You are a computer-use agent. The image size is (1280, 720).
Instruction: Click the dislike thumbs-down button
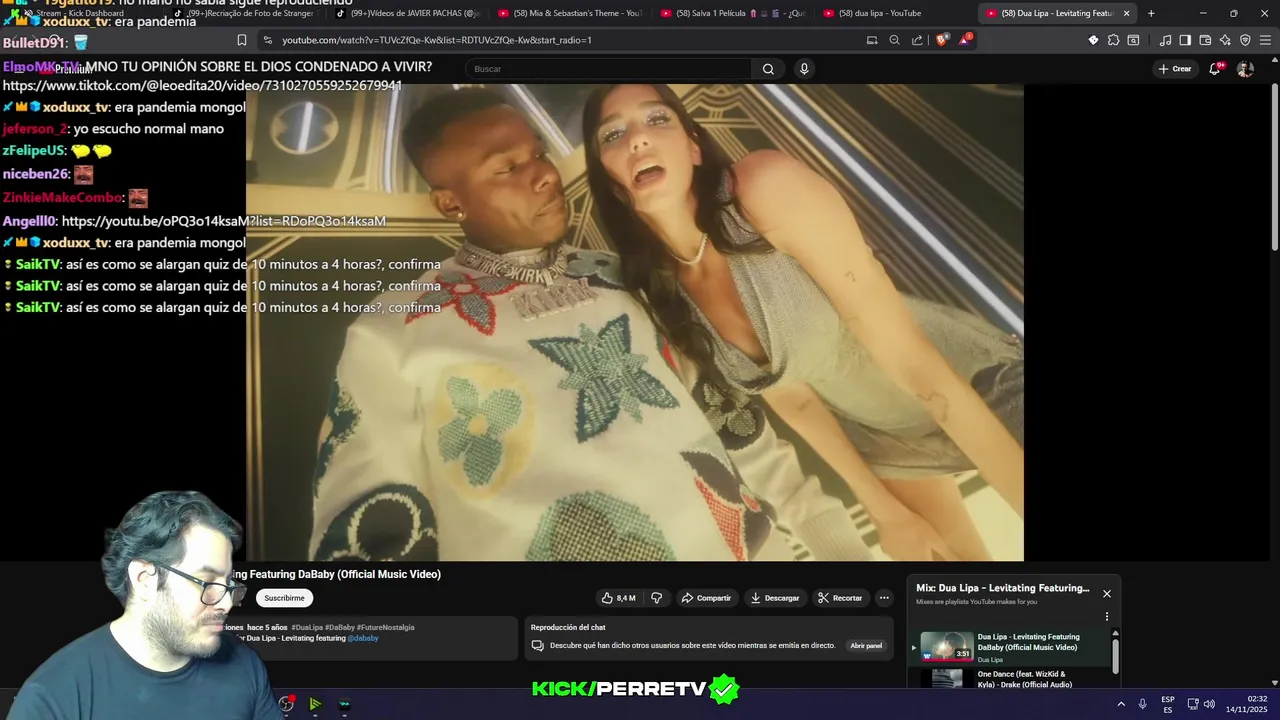[657, 598]
